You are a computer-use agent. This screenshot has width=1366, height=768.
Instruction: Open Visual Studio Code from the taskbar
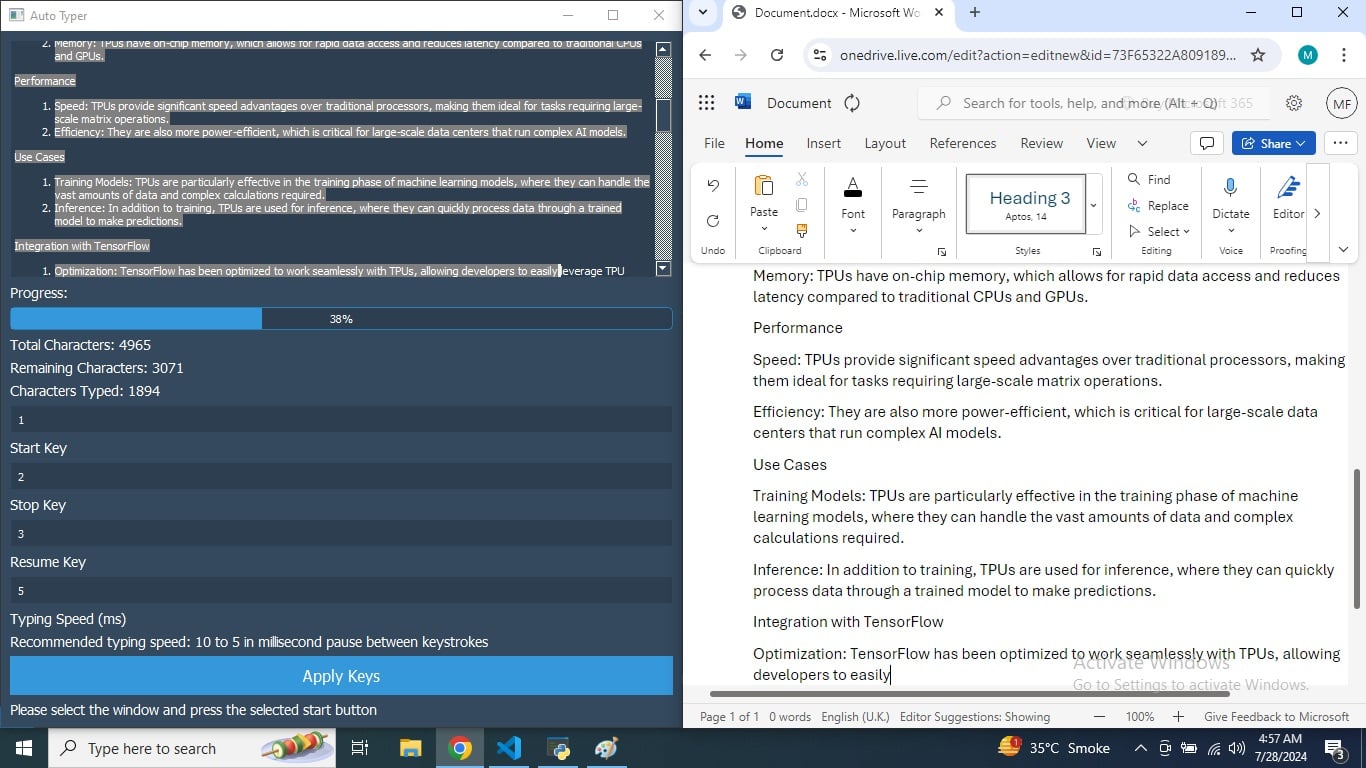pos(509,748)
